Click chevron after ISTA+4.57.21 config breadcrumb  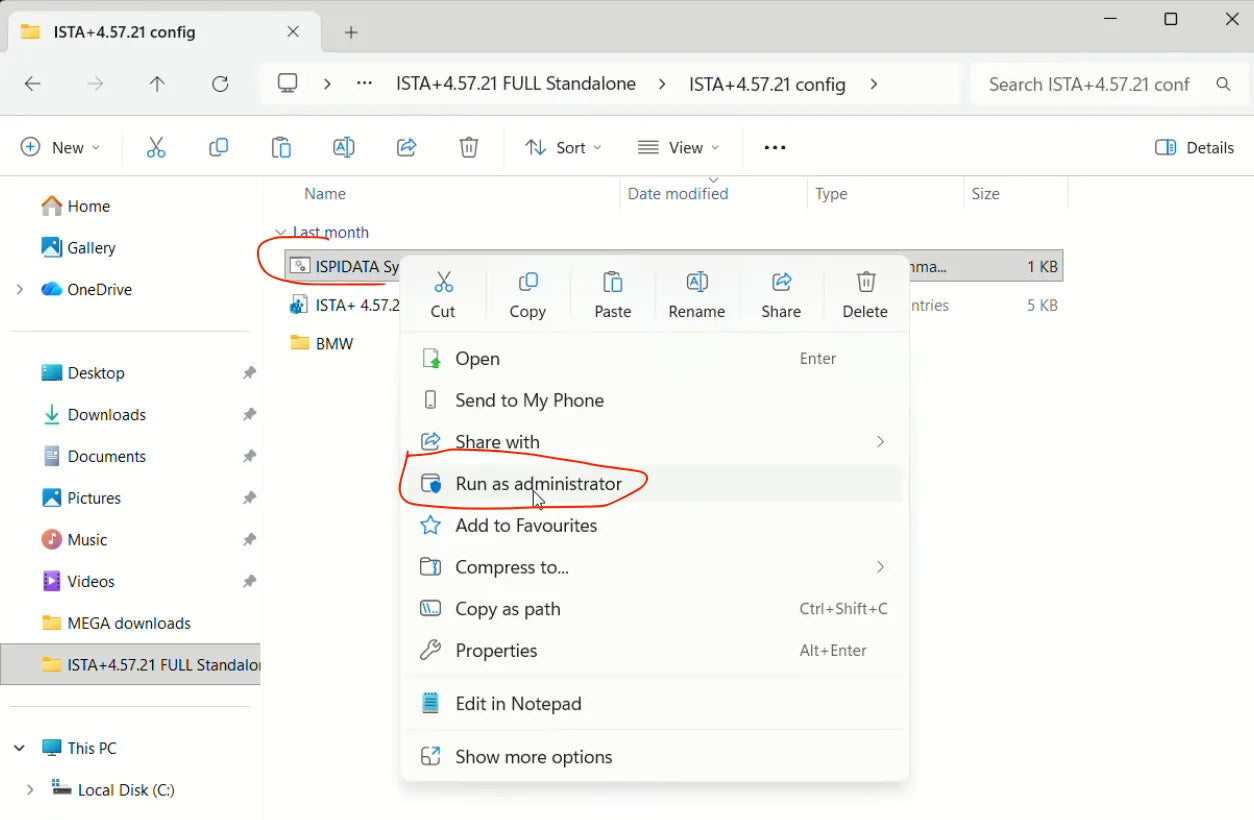874,84
